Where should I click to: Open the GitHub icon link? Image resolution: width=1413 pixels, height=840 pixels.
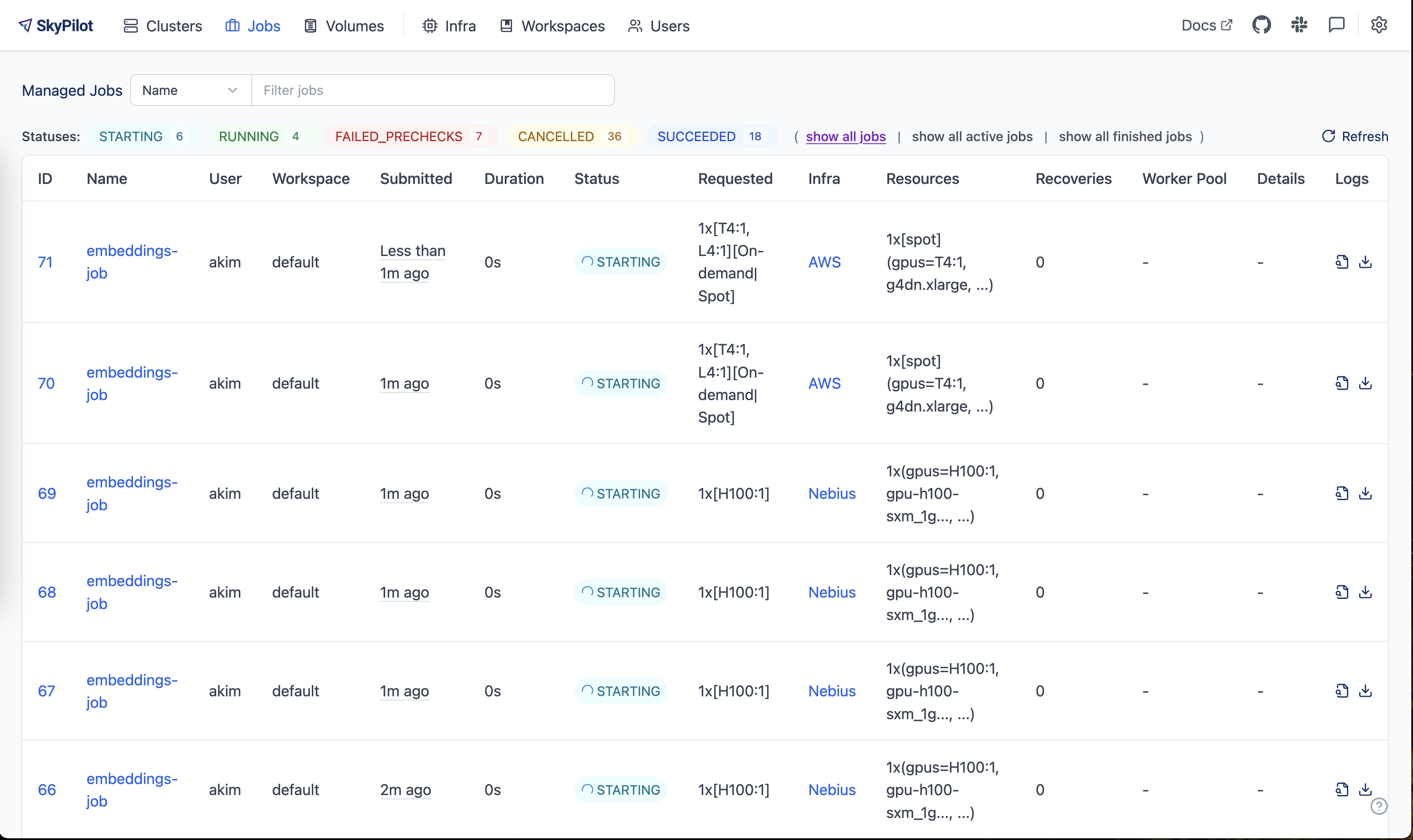point(1261,25)
